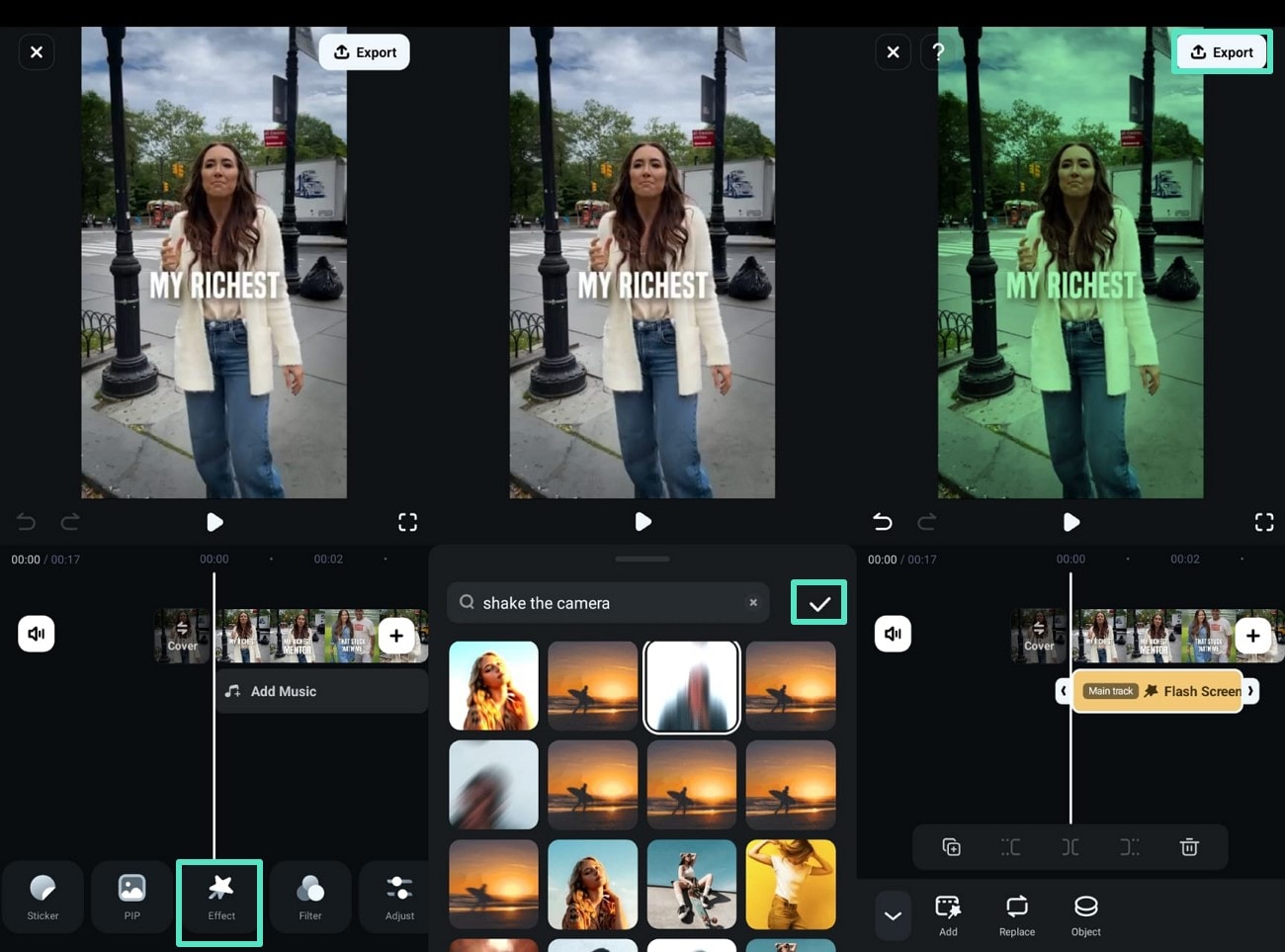
Task: Tap the effects panel drag handle
Action: (x=642, y=559)
